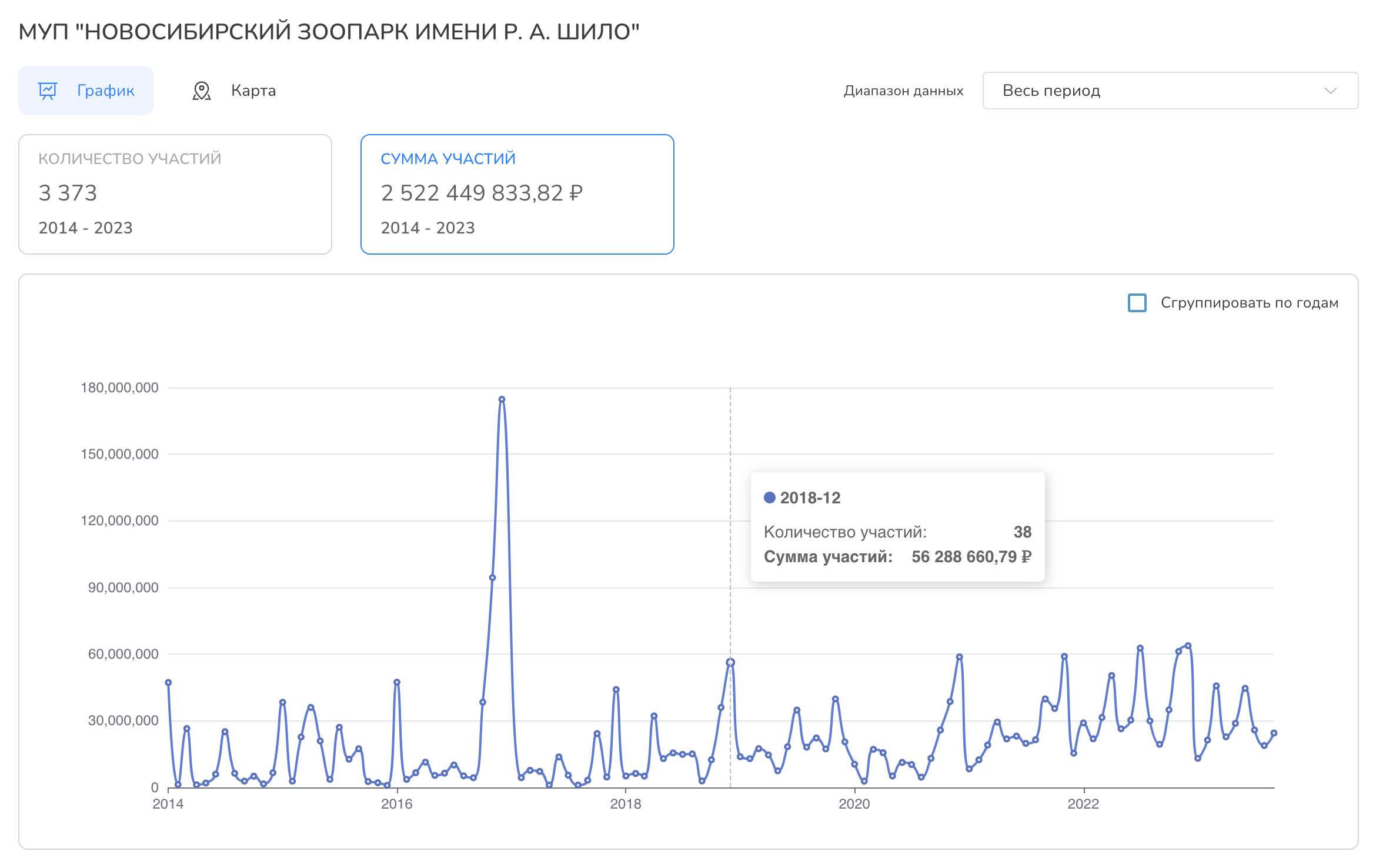
Task: Click the chevron arrow in the period dropdown
Action: (x=1331, y=91)
